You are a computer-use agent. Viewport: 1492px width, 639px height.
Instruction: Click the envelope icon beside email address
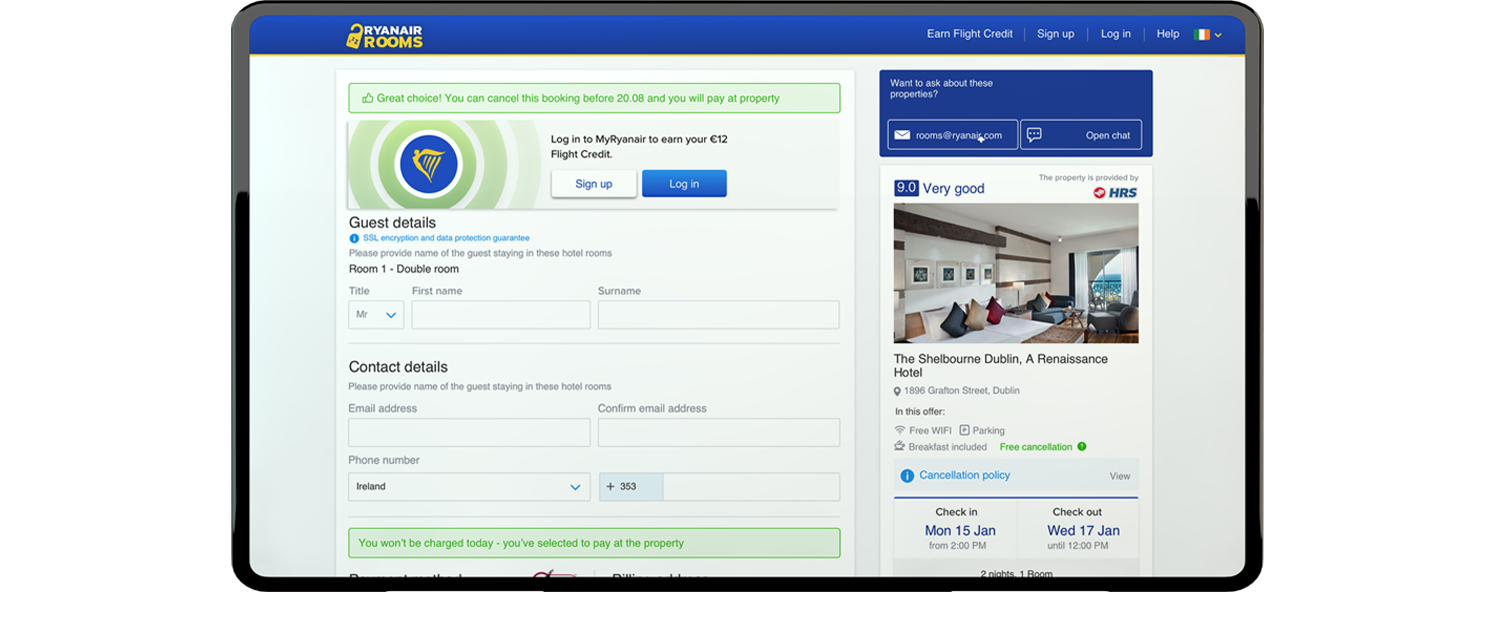902,135
